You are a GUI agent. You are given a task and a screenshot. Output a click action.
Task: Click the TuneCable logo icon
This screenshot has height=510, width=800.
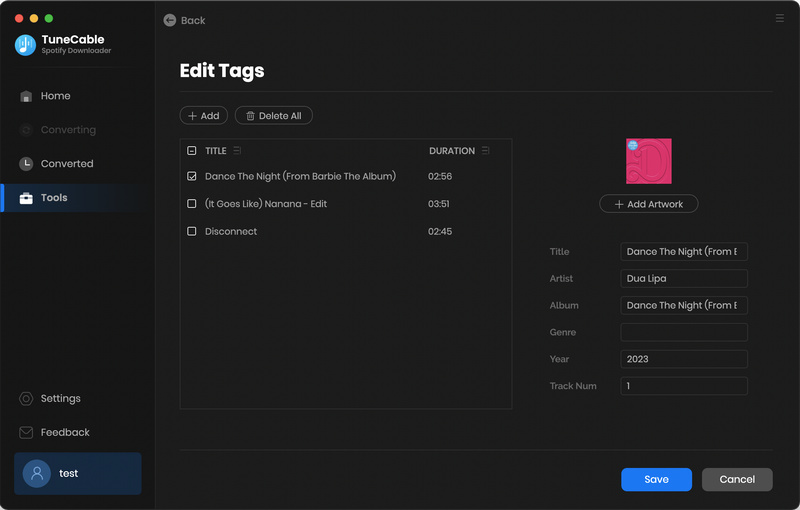coord(25,45)
